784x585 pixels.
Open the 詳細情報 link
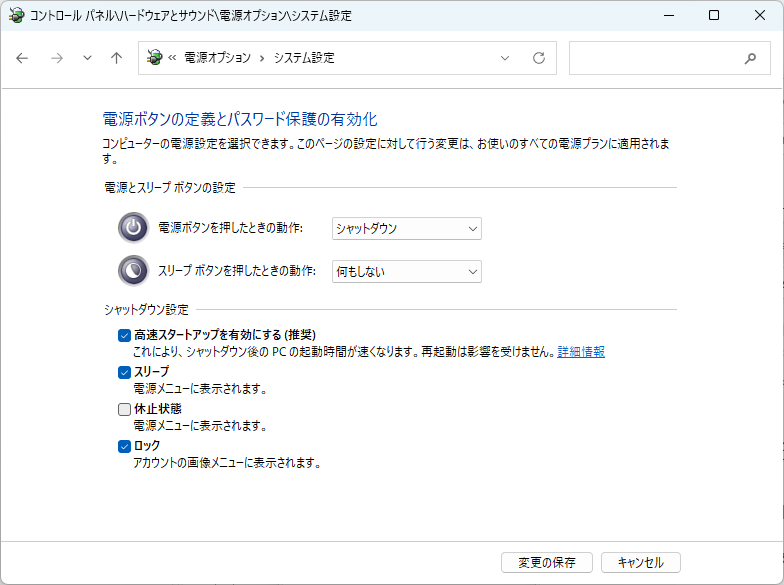580,352
